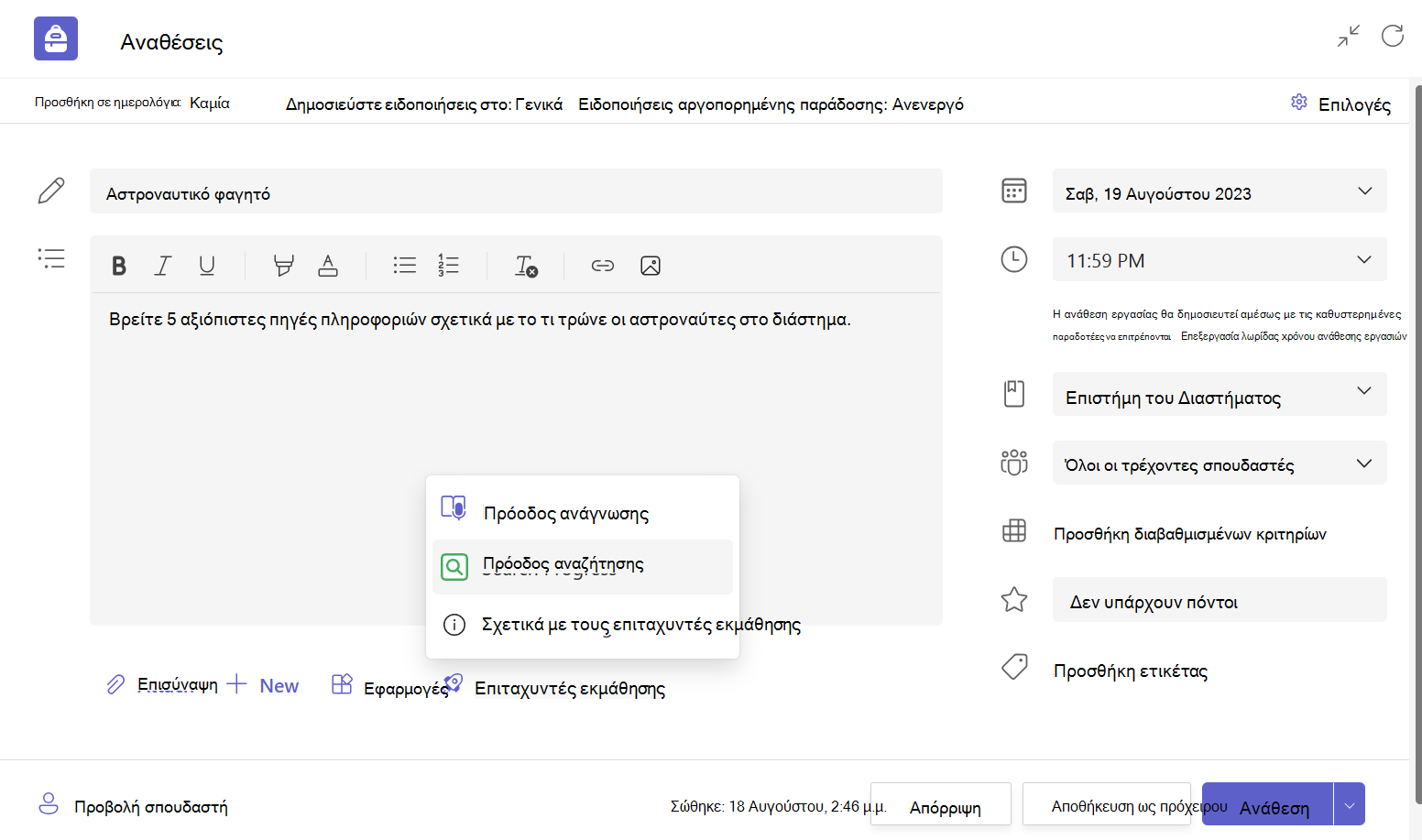Click the New plus button
The image size is (1422, 840).
(x=263, y=685)
